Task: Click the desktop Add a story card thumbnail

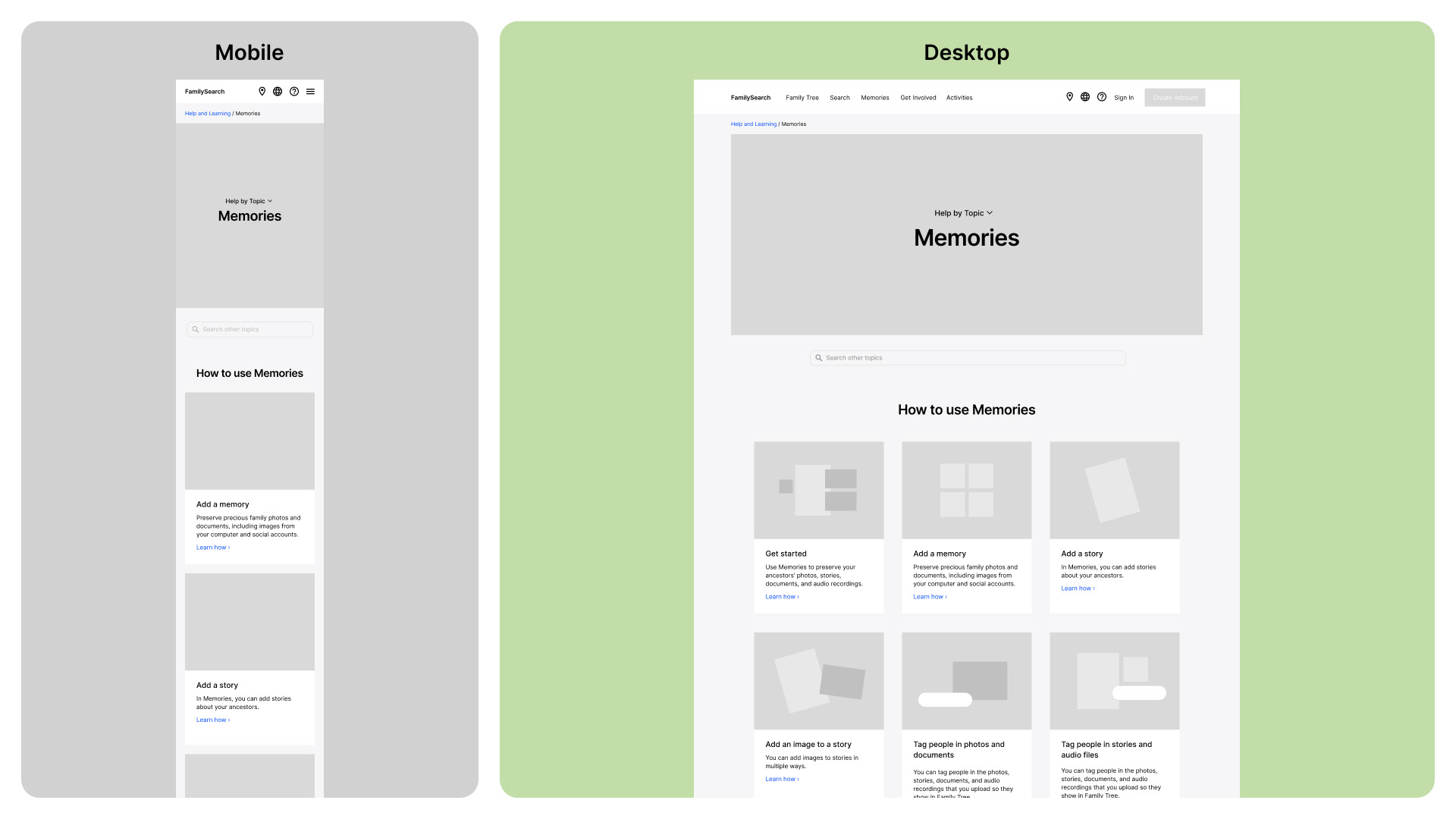Action: (x=1115, y=491)
